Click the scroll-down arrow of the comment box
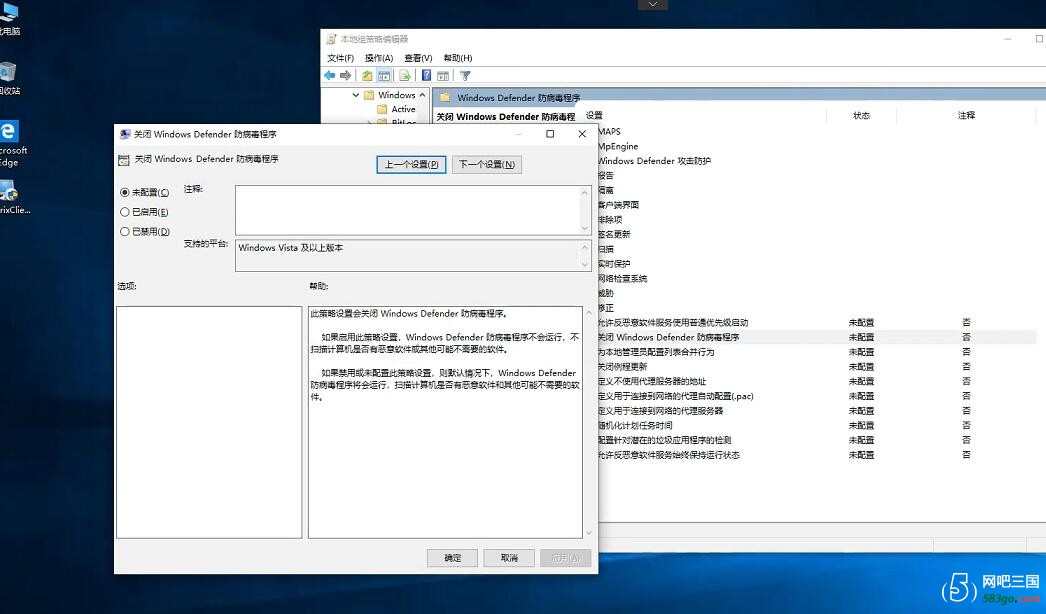 pyautogui.click(x=585, y=228)
